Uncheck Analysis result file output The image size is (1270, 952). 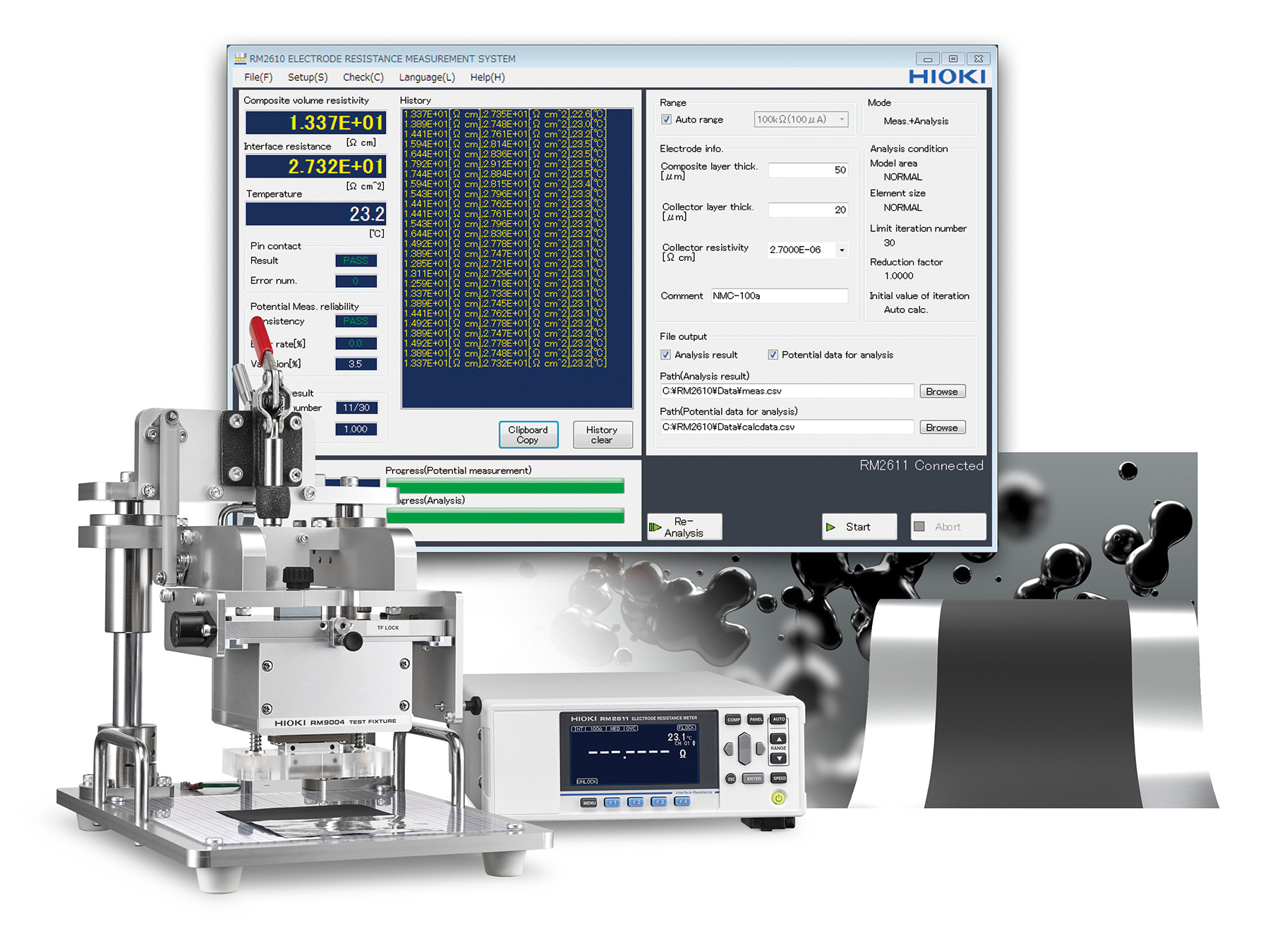666,355
